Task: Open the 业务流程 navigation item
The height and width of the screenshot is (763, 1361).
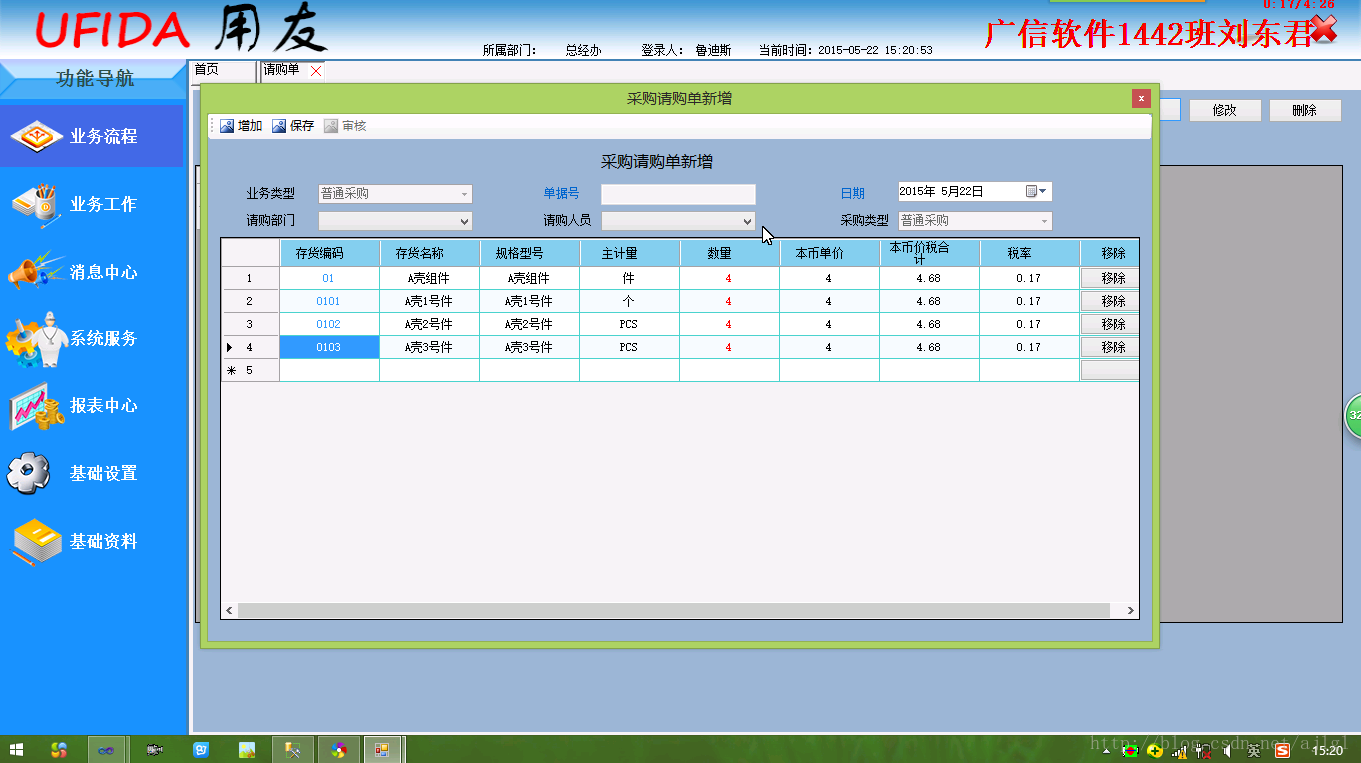Action: 92,137
